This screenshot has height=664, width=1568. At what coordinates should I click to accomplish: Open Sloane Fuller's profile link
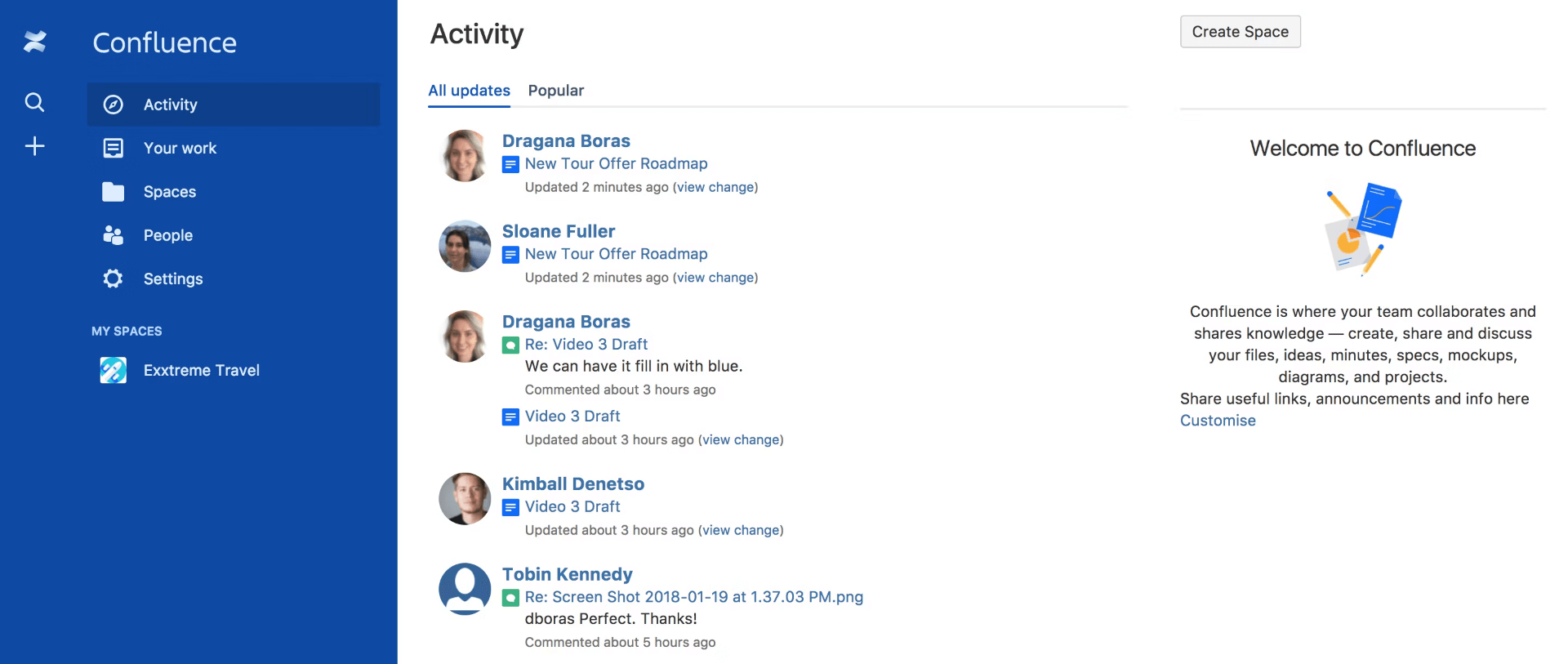559,232
